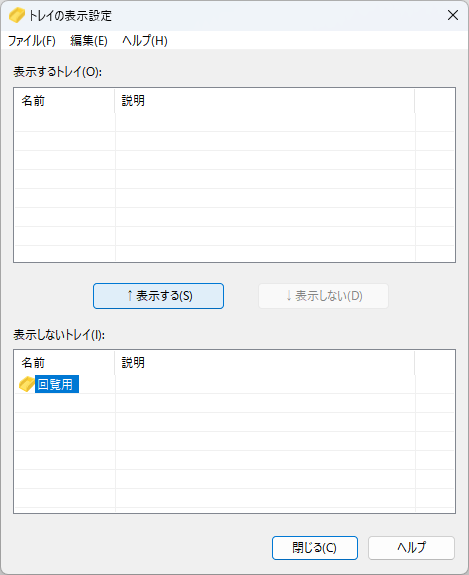469x575 pixels.
Task: Close the トレイの表示設定 dialog with X
Action: 453,15
